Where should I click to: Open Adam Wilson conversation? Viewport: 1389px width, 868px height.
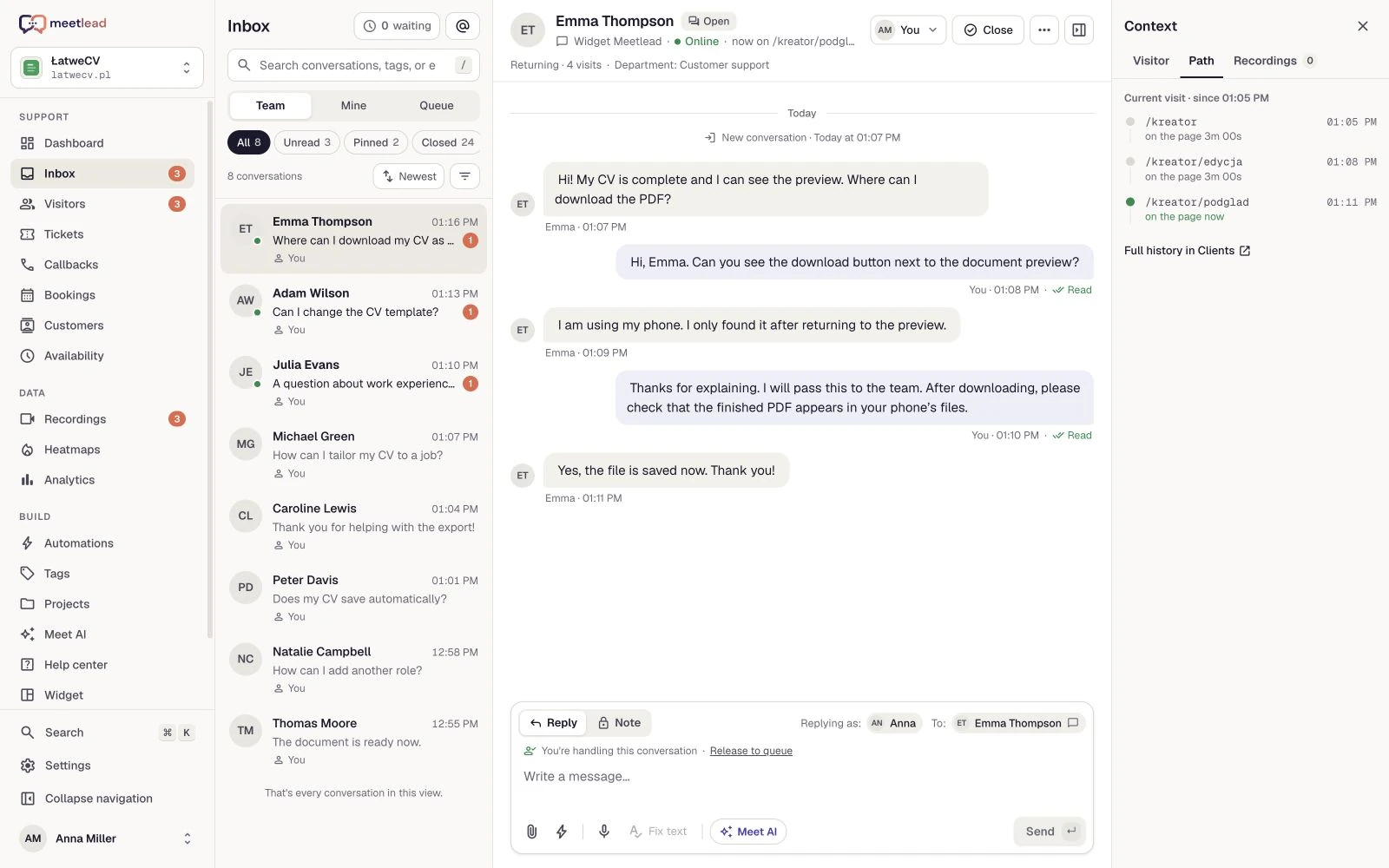[x=353, y=312]
